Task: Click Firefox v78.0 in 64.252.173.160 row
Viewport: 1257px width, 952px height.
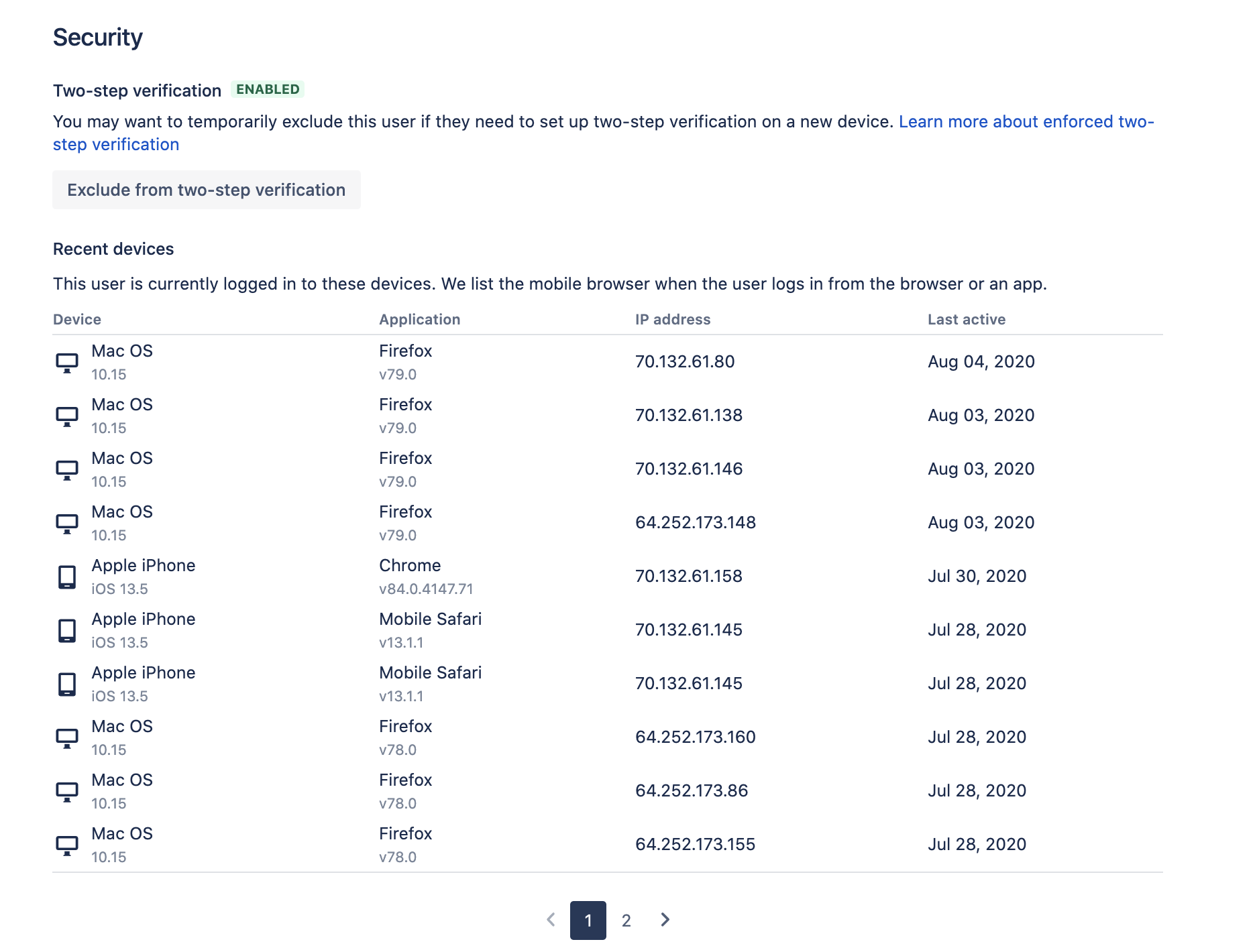Action: [405, 737]
